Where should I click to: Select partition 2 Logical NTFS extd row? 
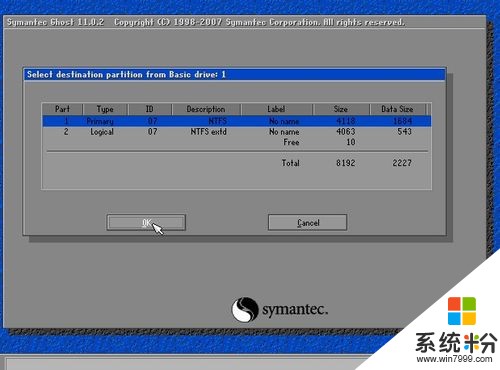[237, 132]
